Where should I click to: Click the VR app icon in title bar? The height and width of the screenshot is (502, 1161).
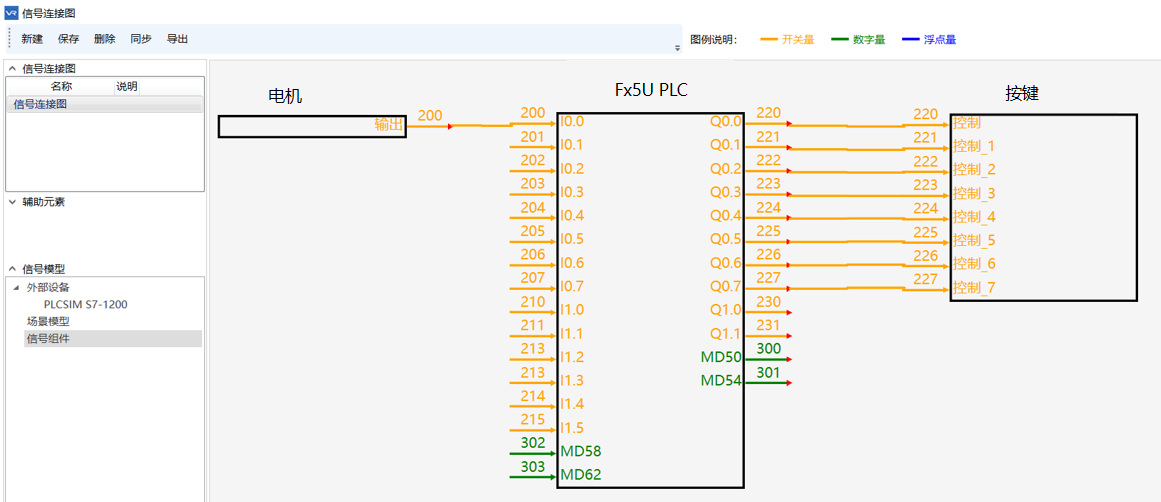point(11,13)
